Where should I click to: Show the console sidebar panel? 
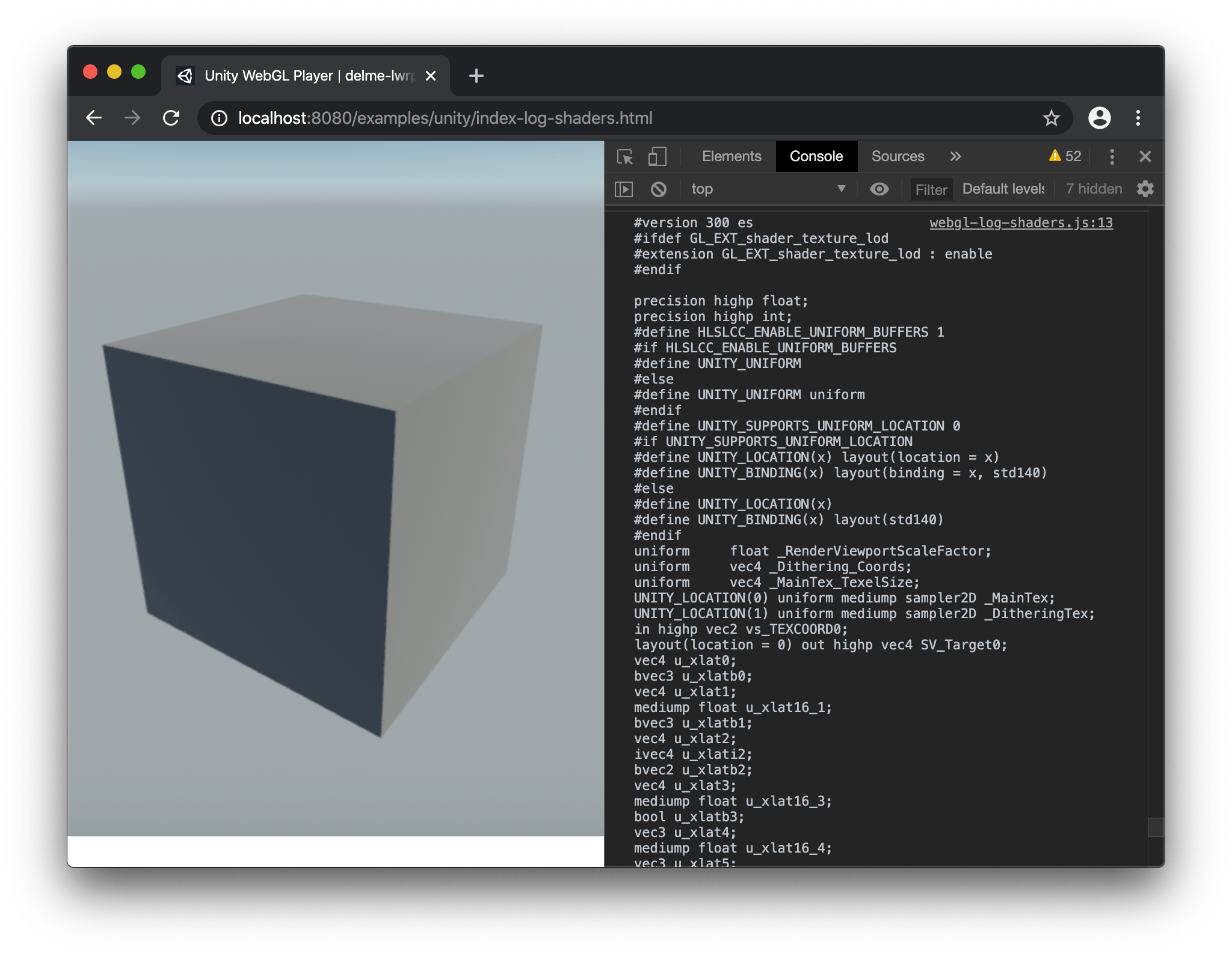click(624, 189)
